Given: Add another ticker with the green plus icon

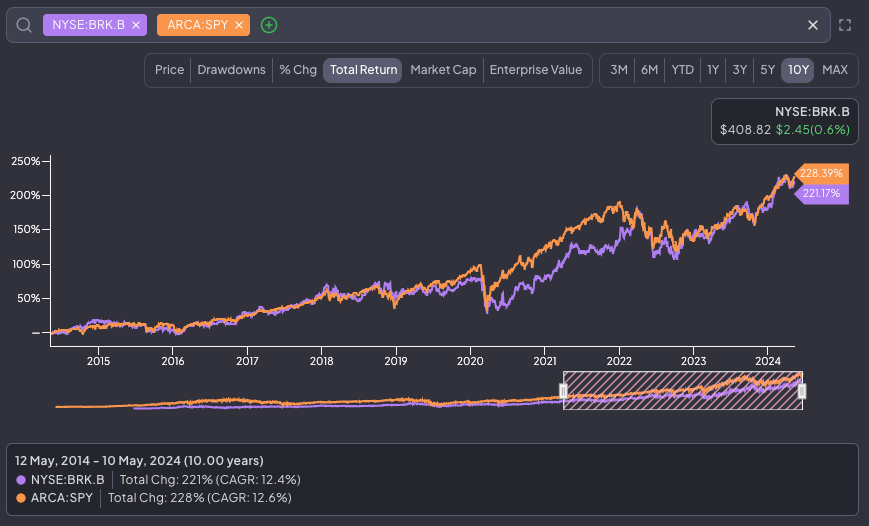Looking at the screenshot, I should (269, 25).
